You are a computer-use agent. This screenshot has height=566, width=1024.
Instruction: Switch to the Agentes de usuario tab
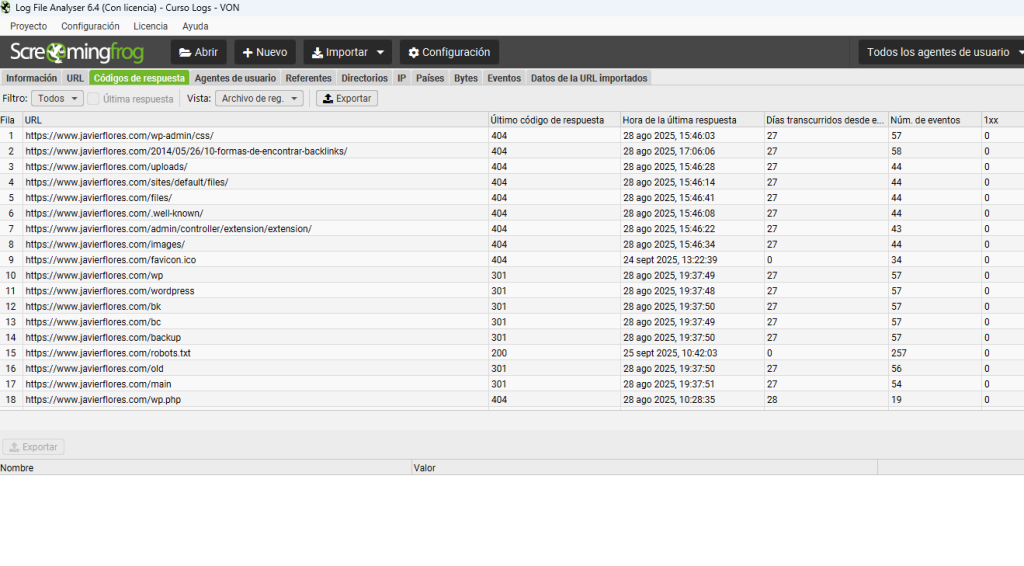[x=235, y=78]
